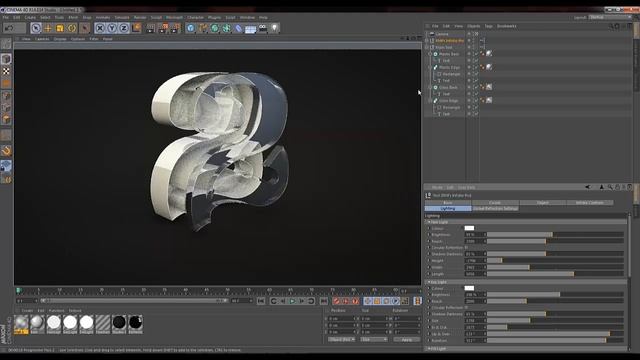Select Model mode cube in left sidebar
640x360 pixels.
[x=6, y=59]
